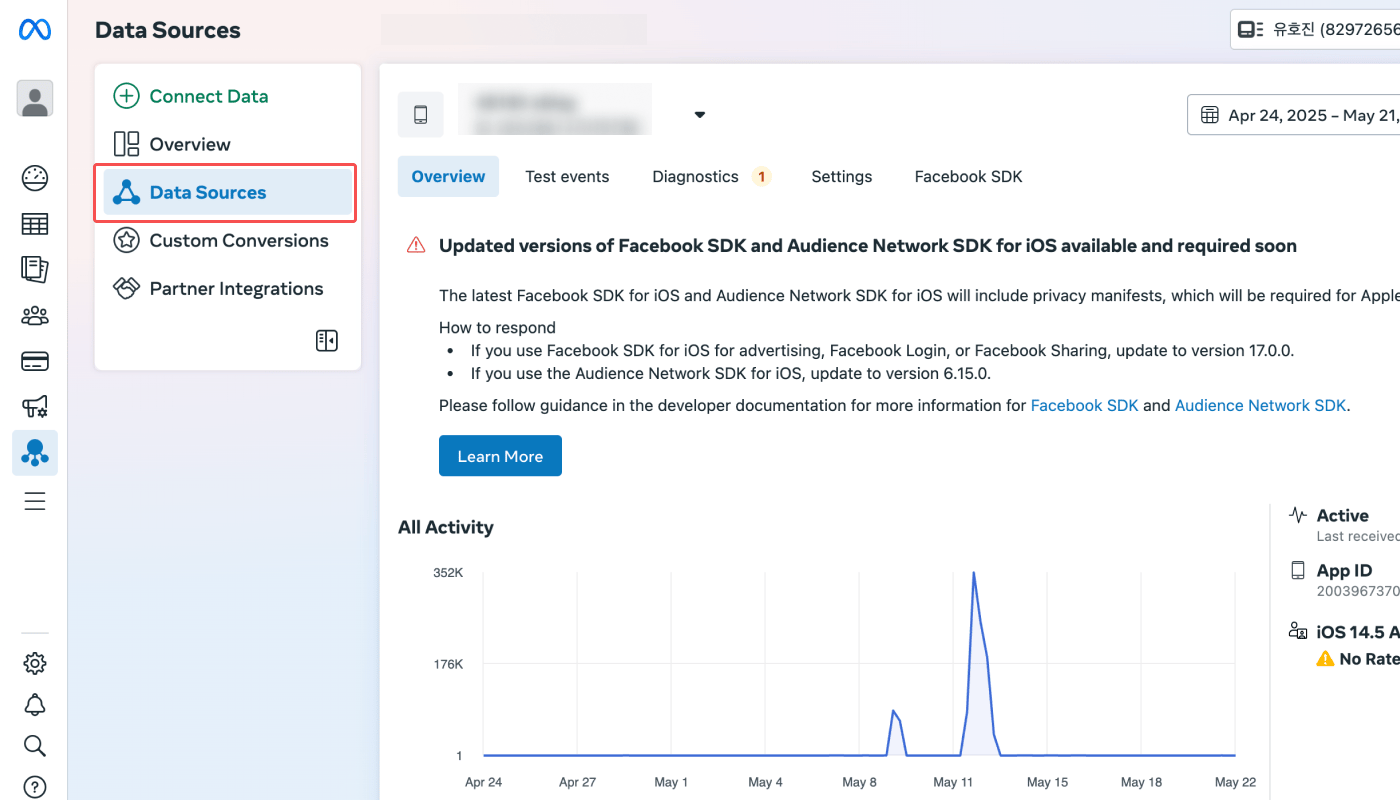Click the Data Sources page title
1400x800 pixels.
pyautogui.click(x=168, y=30)
